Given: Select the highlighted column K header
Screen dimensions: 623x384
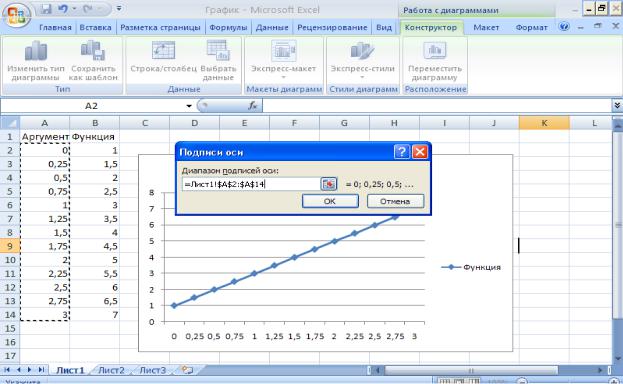Looking at the screenshot, I should pos(544,123).
